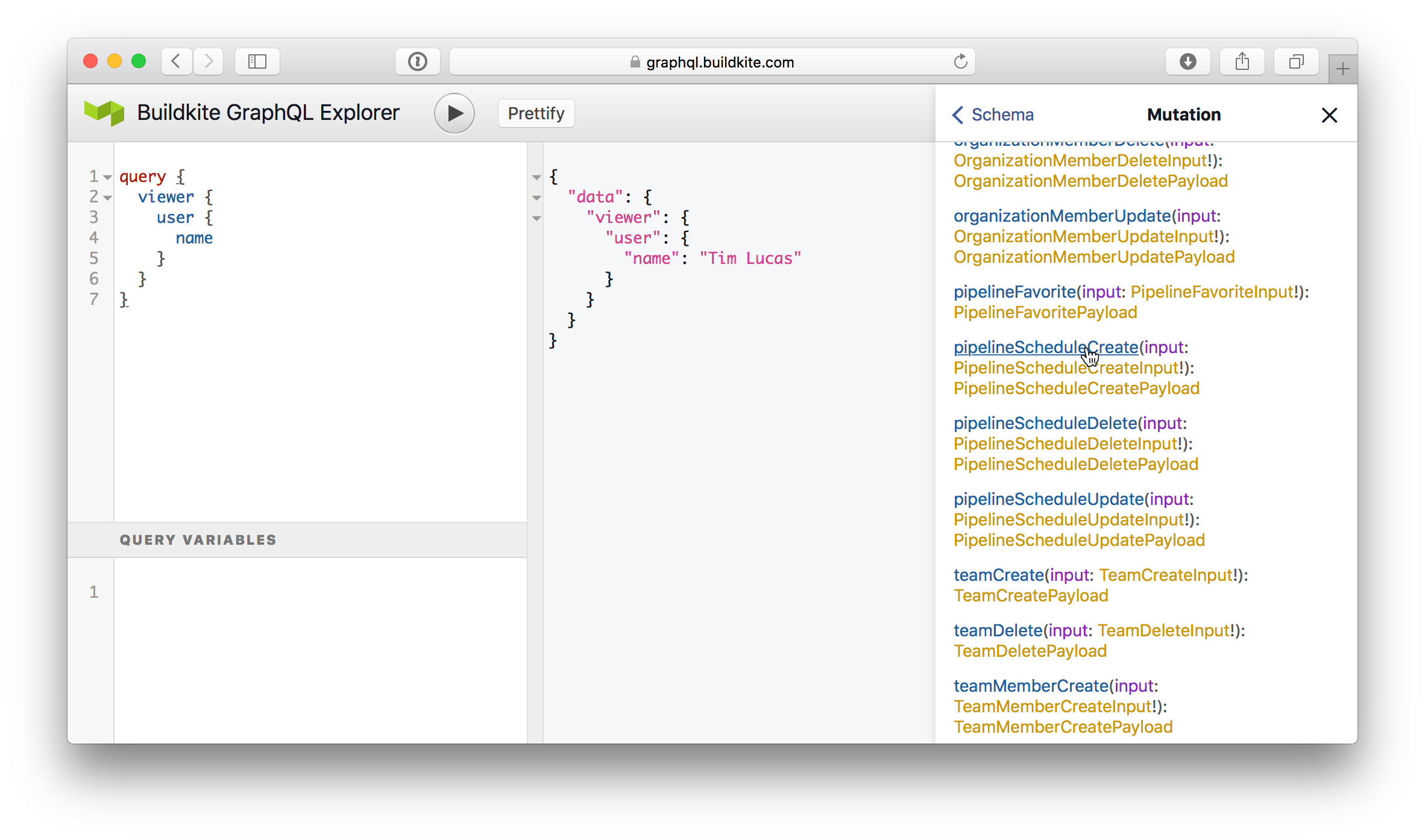This screenshot has height=840, width=1425.
Task: Open the PipelineScheduleDeleteInput type
Action: 1065,444
